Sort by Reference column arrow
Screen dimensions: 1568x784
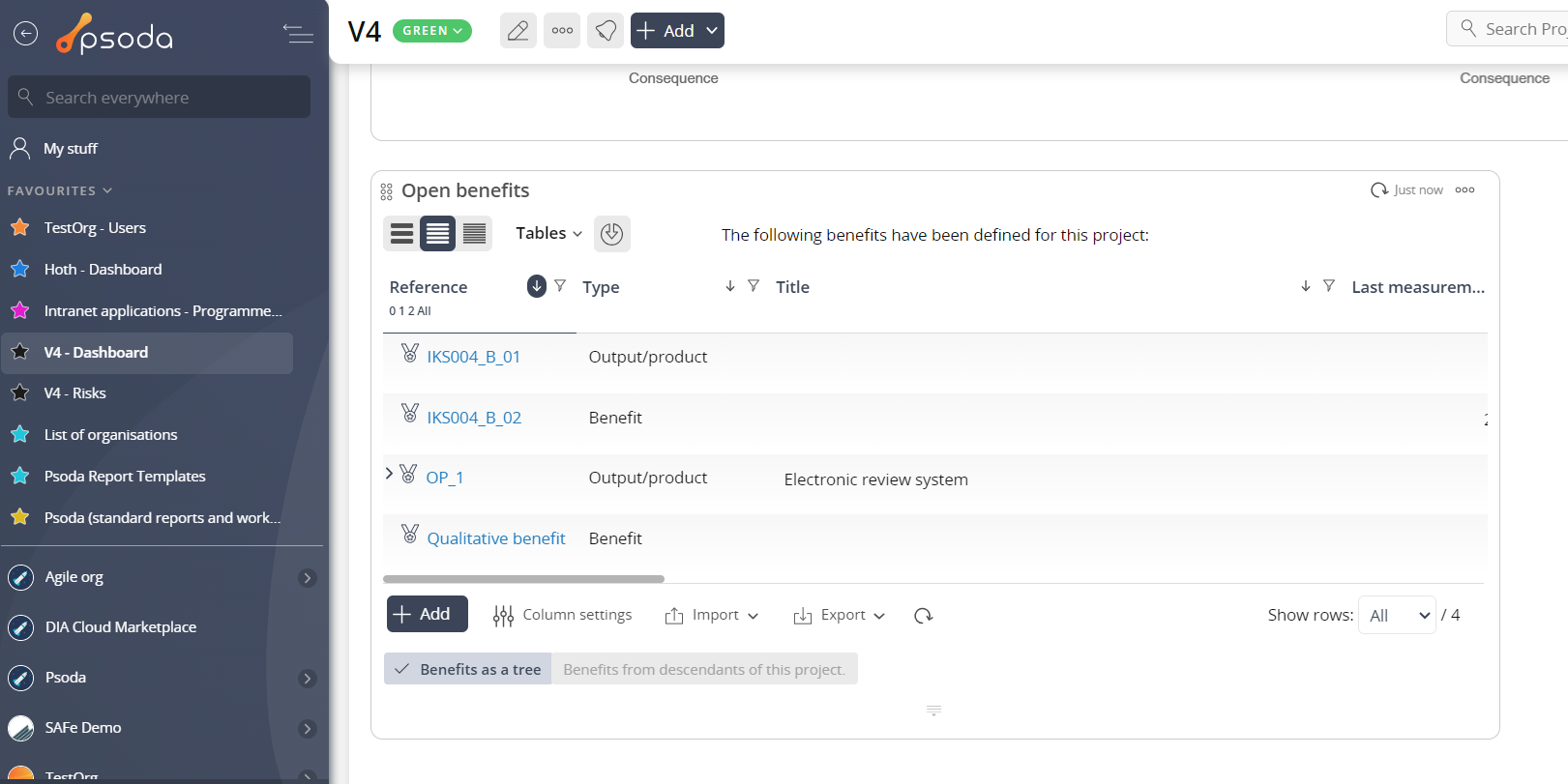[x=537, y=286]
